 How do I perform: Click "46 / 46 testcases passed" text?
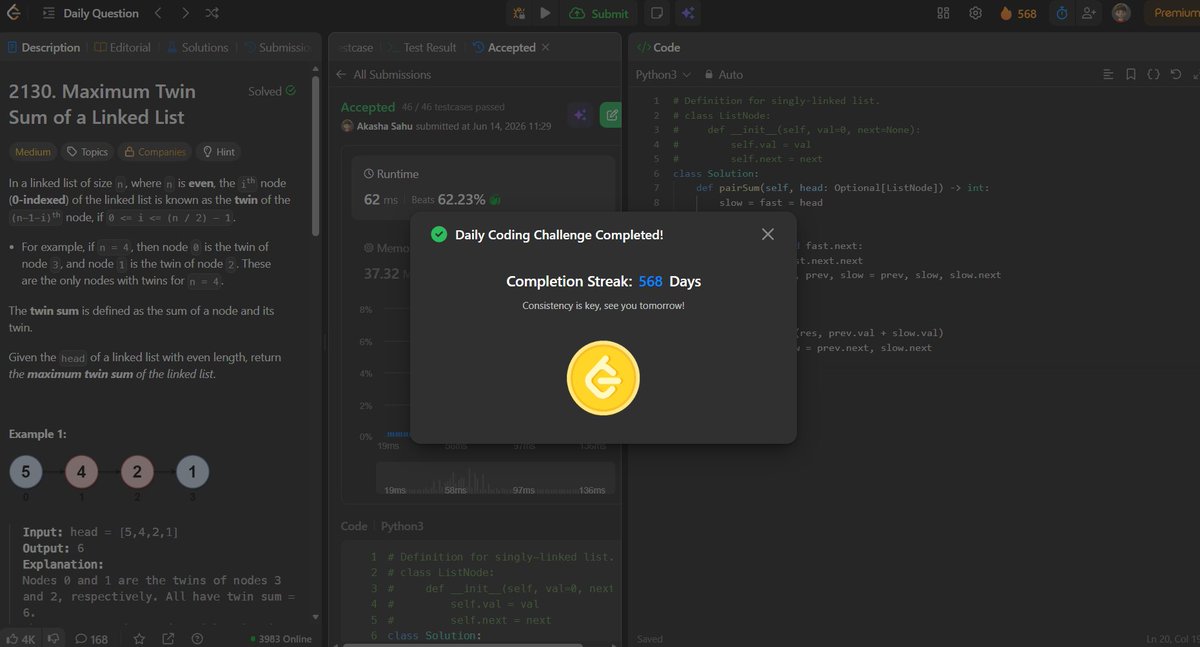(x=453, y=107)
